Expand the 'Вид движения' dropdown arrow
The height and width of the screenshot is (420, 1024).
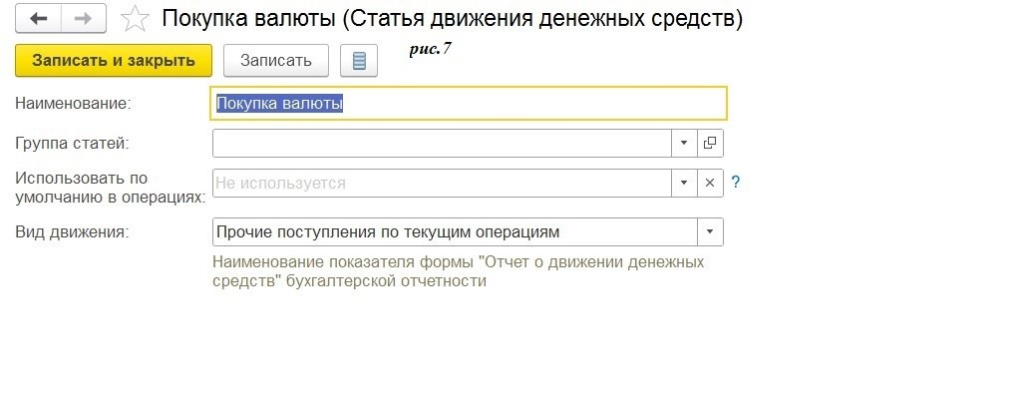(710, 232)
